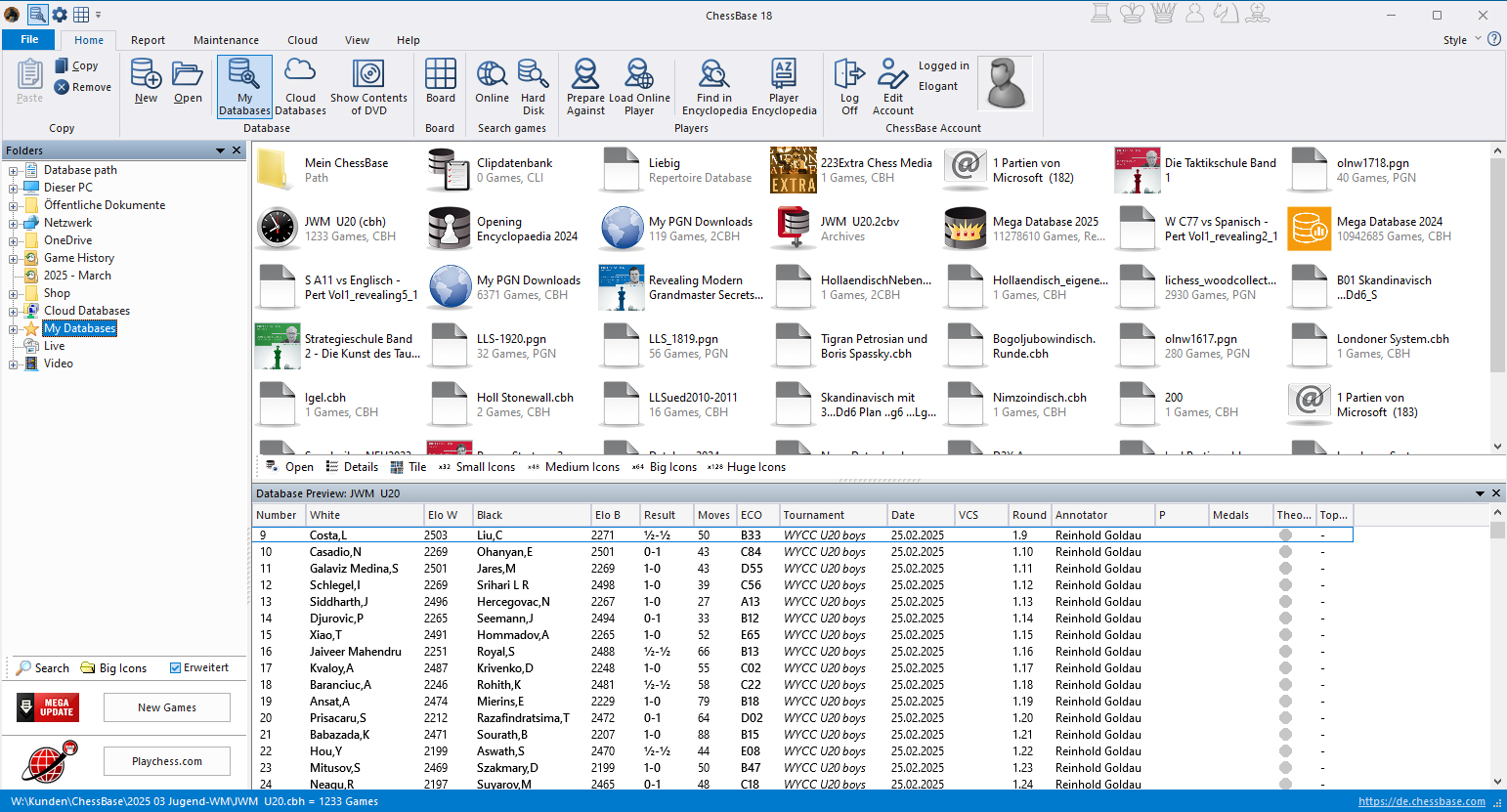Open the Folders panel dropdown arrow
This screenshot has width=1507, height=812.
221,150
